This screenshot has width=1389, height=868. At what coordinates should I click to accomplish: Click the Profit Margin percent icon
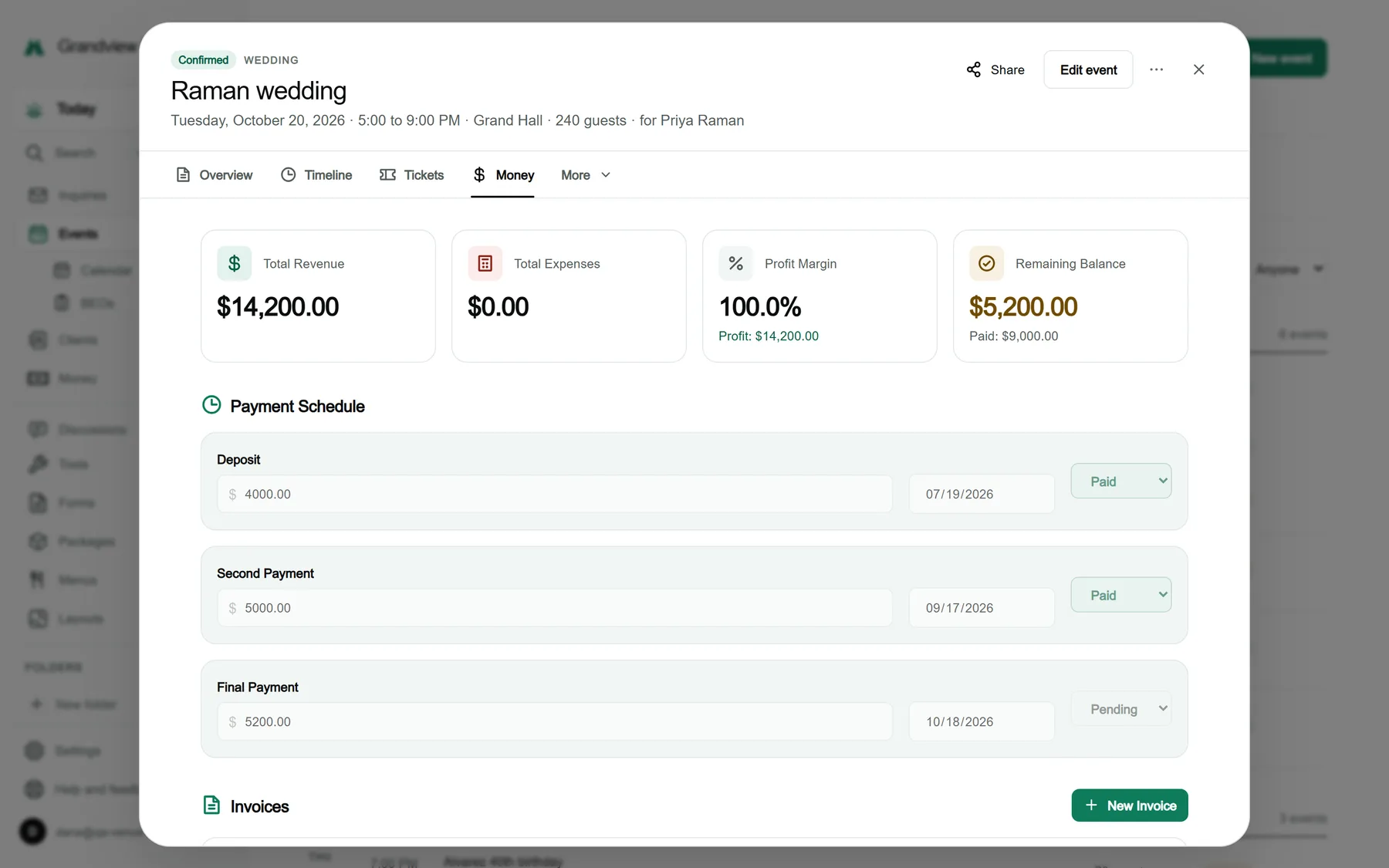click(735, 264)
